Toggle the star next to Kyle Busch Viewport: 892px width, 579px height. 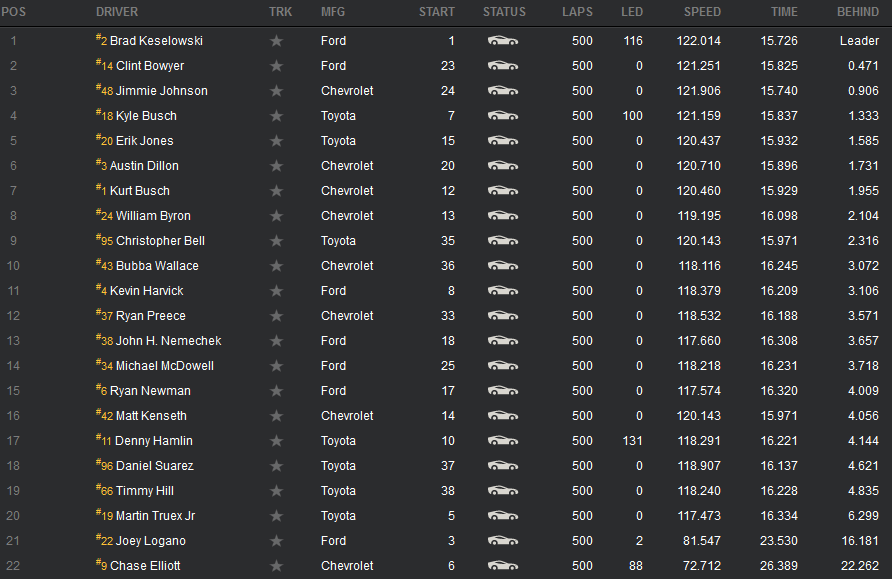point(276,116)
